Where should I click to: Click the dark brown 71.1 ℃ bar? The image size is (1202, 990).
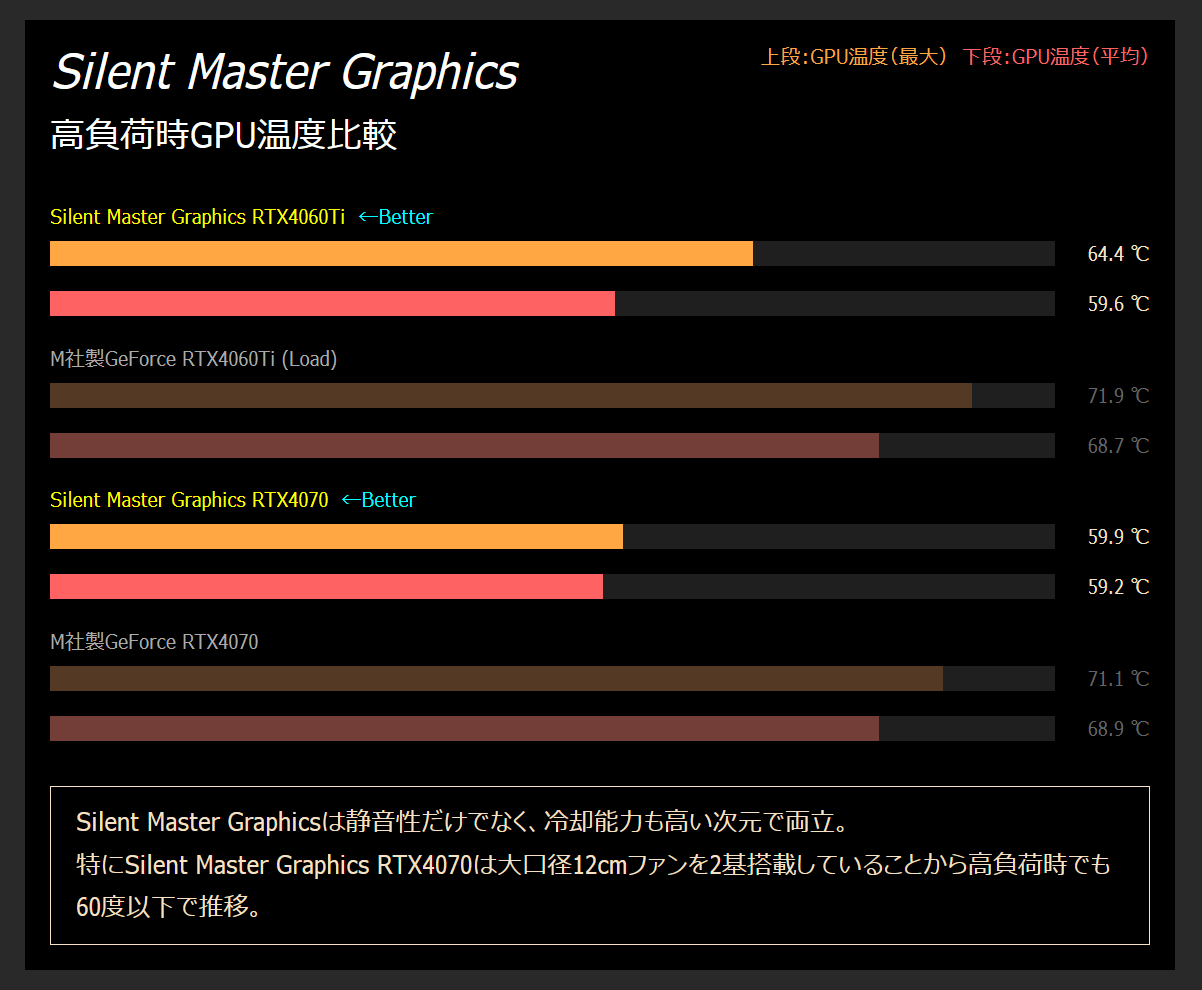point(496,679)
